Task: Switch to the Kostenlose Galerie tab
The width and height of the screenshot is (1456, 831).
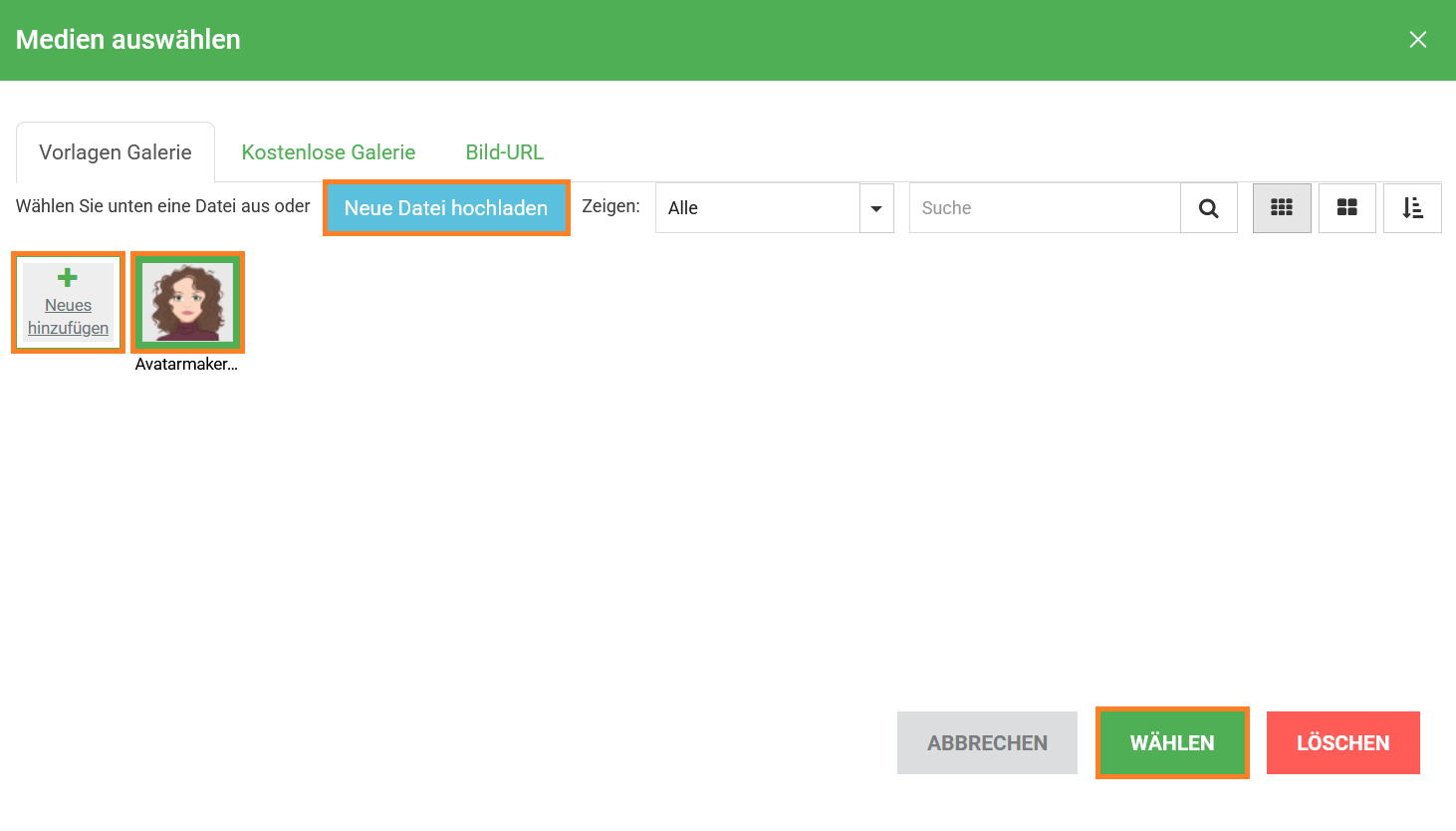Action: click(x=328, y=152)
